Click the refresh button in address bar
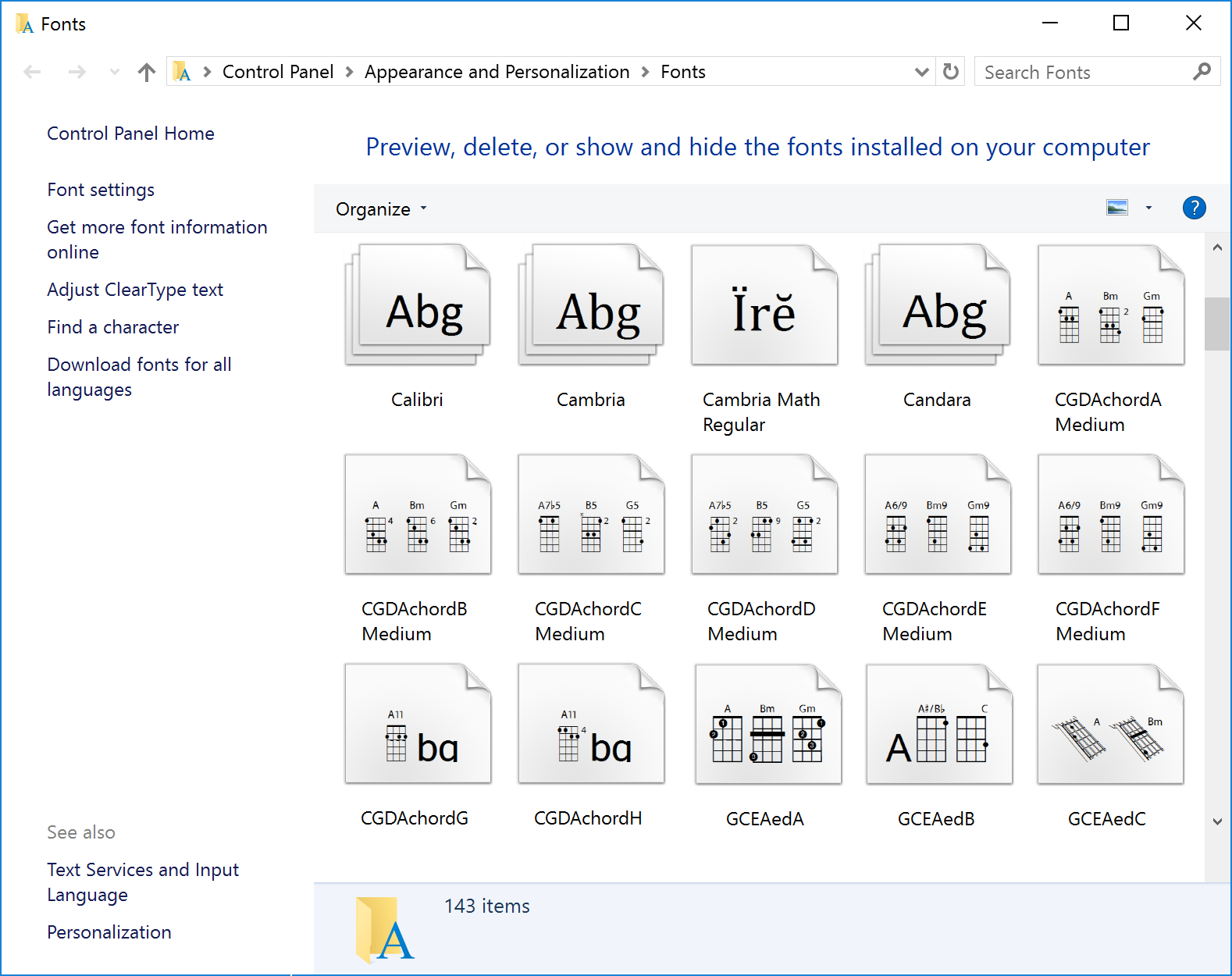The width and height of the screenshot is (1232, 976). click(950, 72)
